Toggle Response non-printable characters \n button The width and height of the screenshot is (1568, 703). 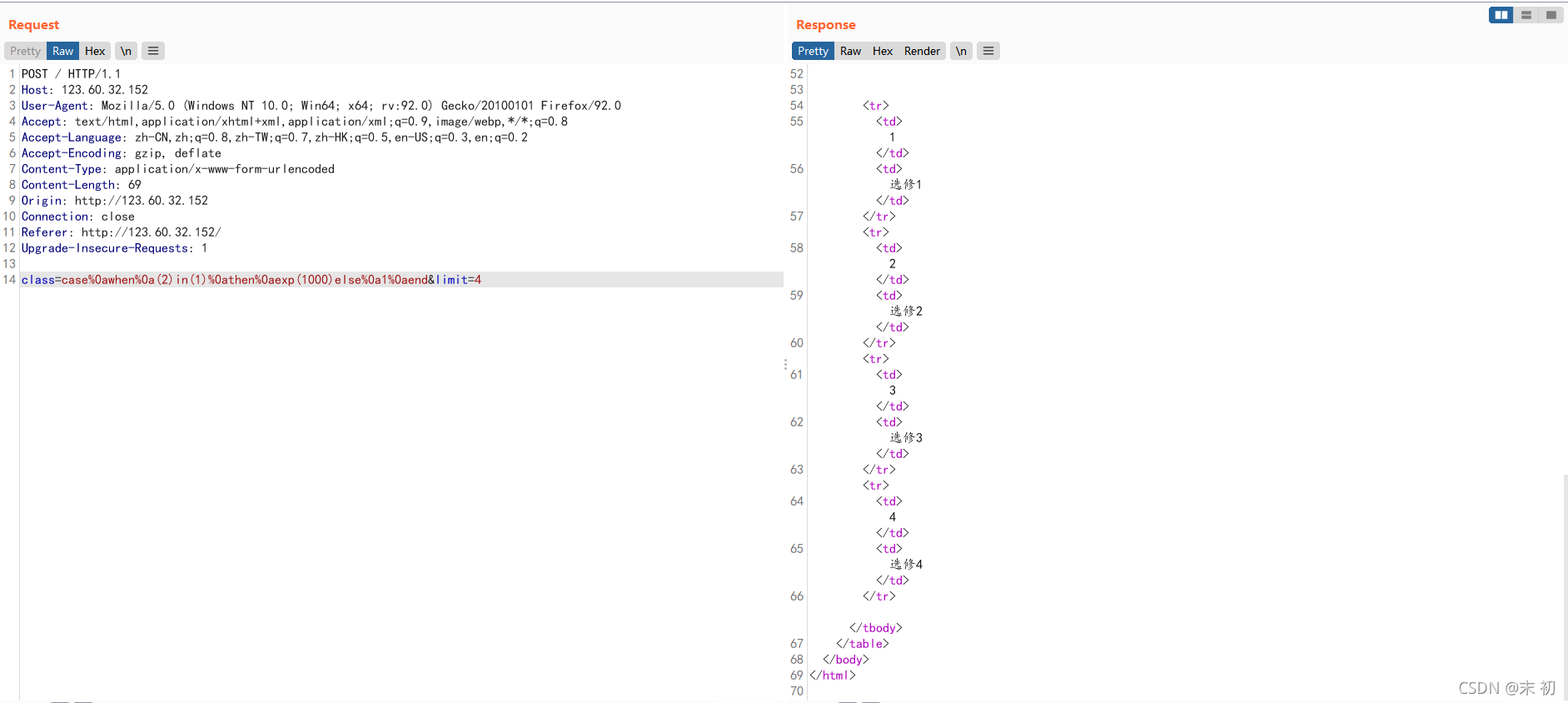961,51
